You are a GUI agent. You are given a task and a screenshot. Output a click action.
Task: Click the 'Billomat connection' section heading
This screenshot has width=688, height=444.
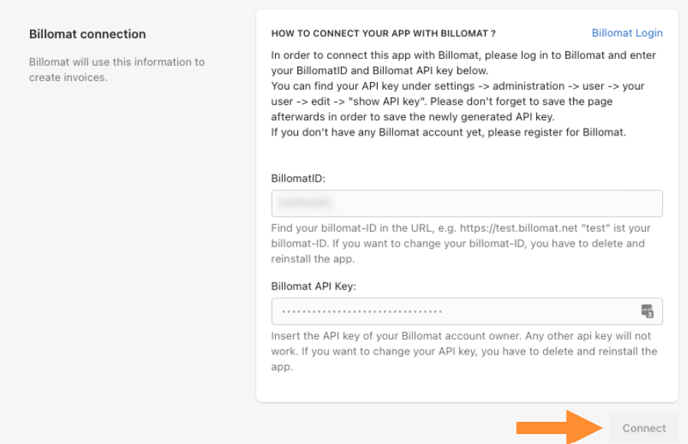(x=87, y=34)
